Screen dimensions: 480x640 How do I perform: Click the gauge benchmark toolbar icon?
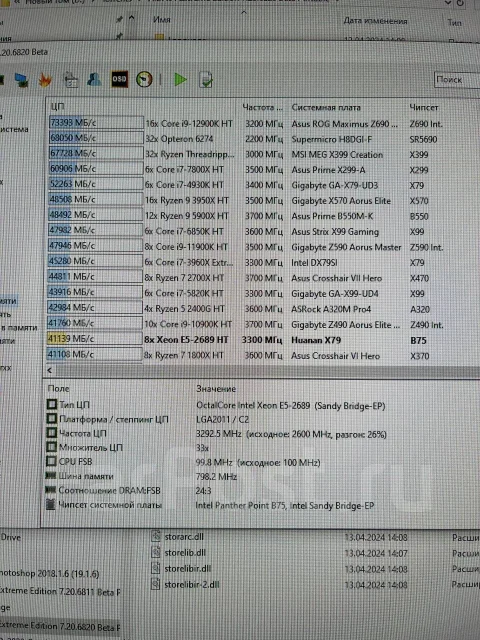(144, 79)
